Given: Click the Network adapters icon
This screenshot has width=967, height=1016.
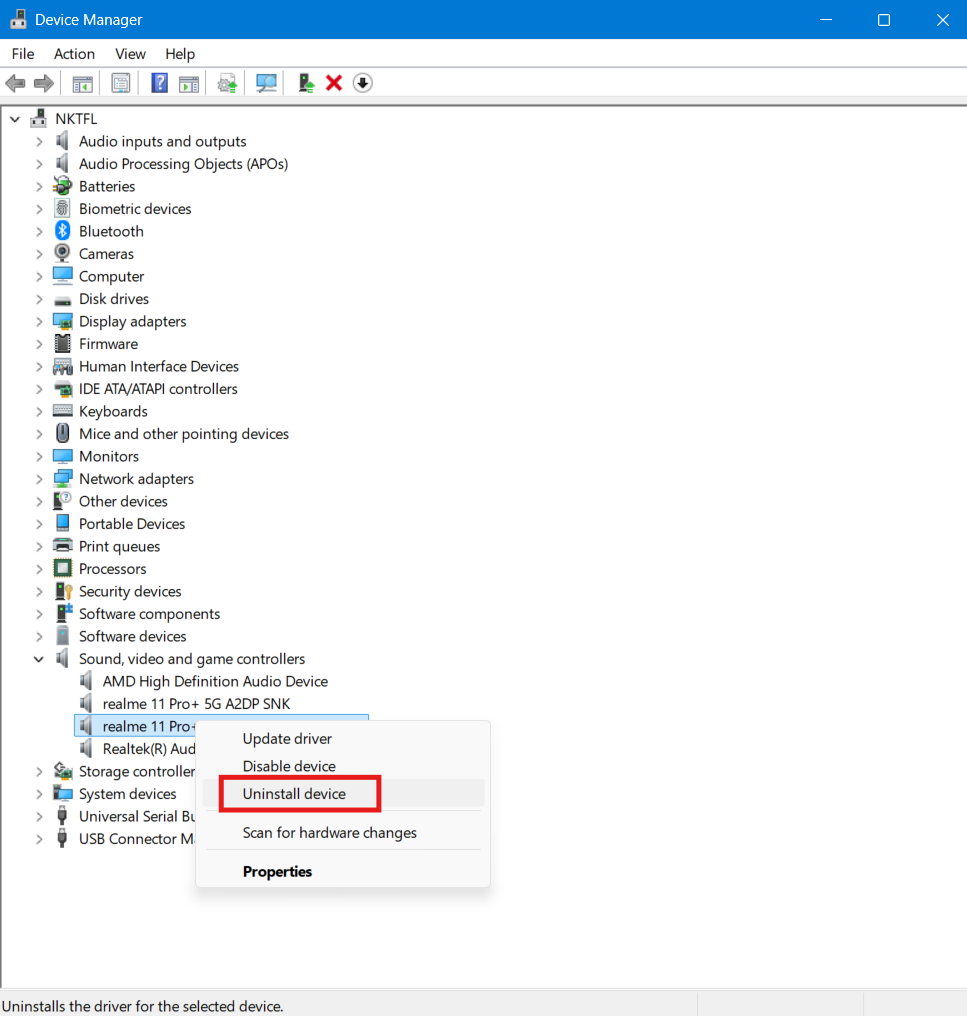Looking at the screenshot, I should pos(62,478).
